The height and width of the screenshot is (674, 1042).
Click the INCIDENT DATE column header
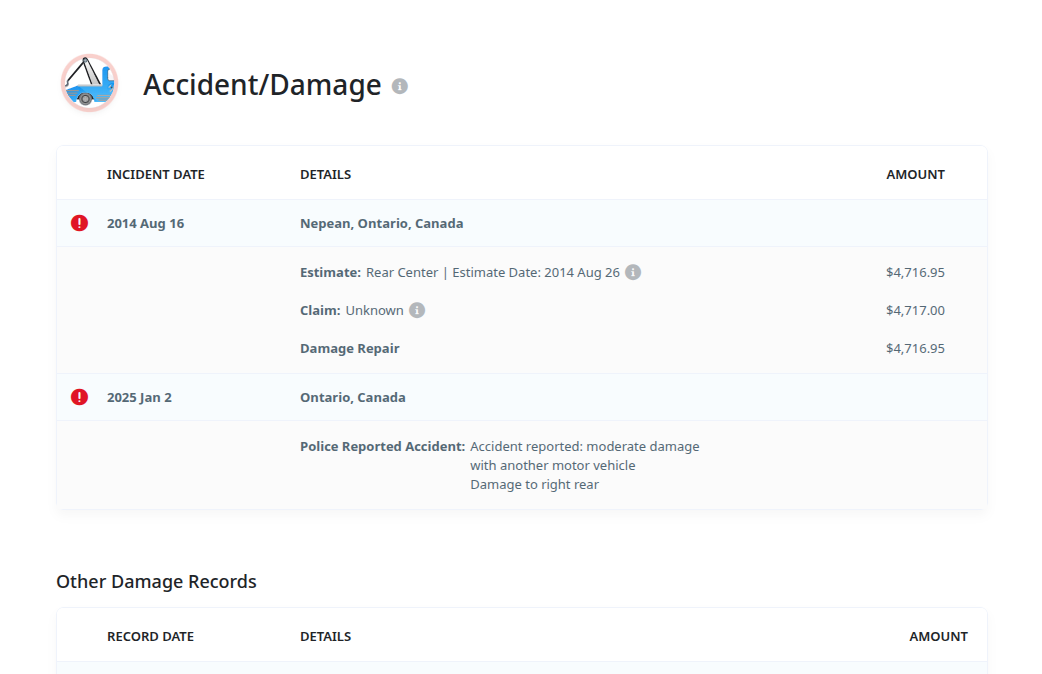155,174
